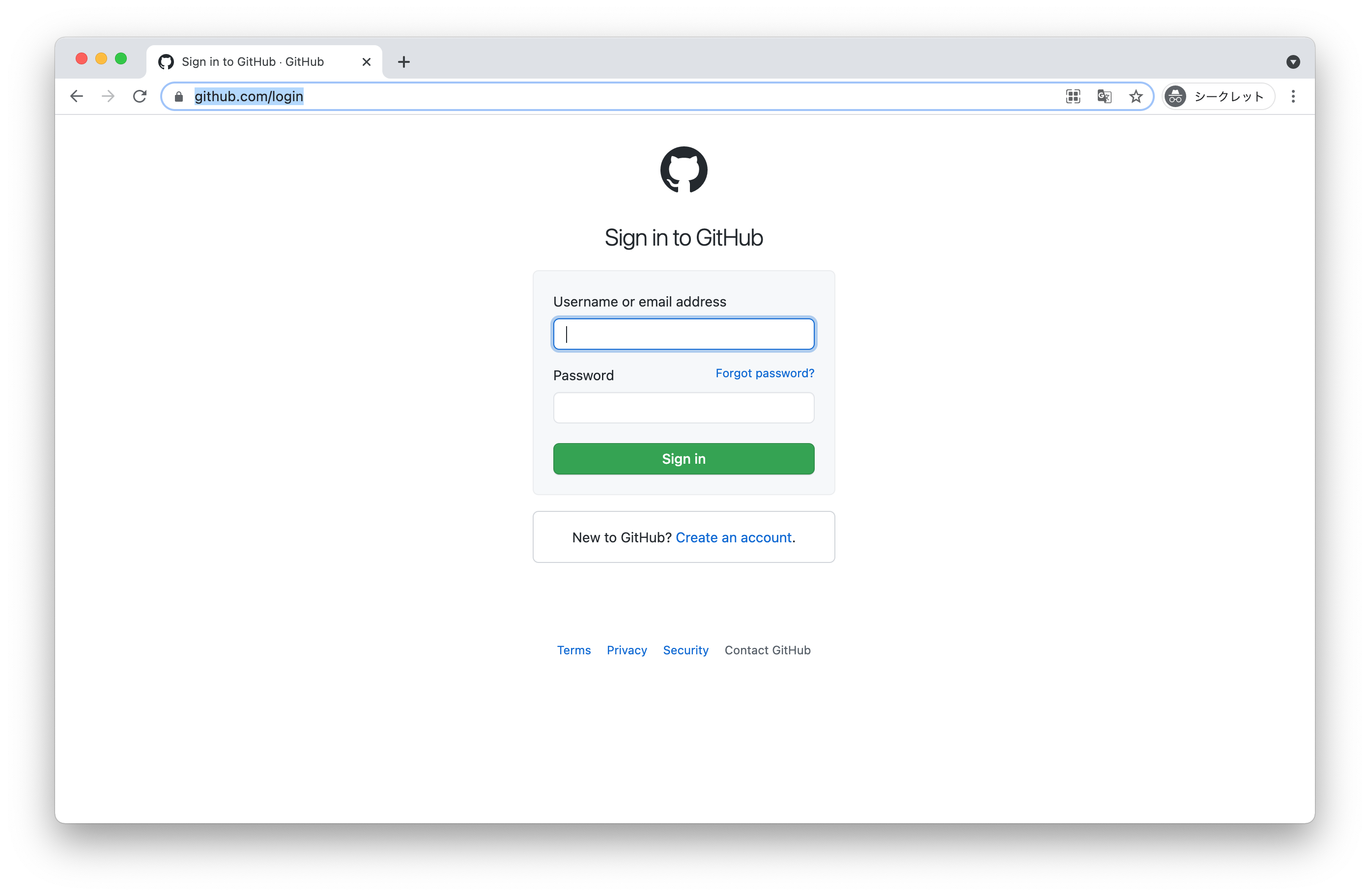
Task: Click the Google Translate icon
Action: [x=1105, y=96]
